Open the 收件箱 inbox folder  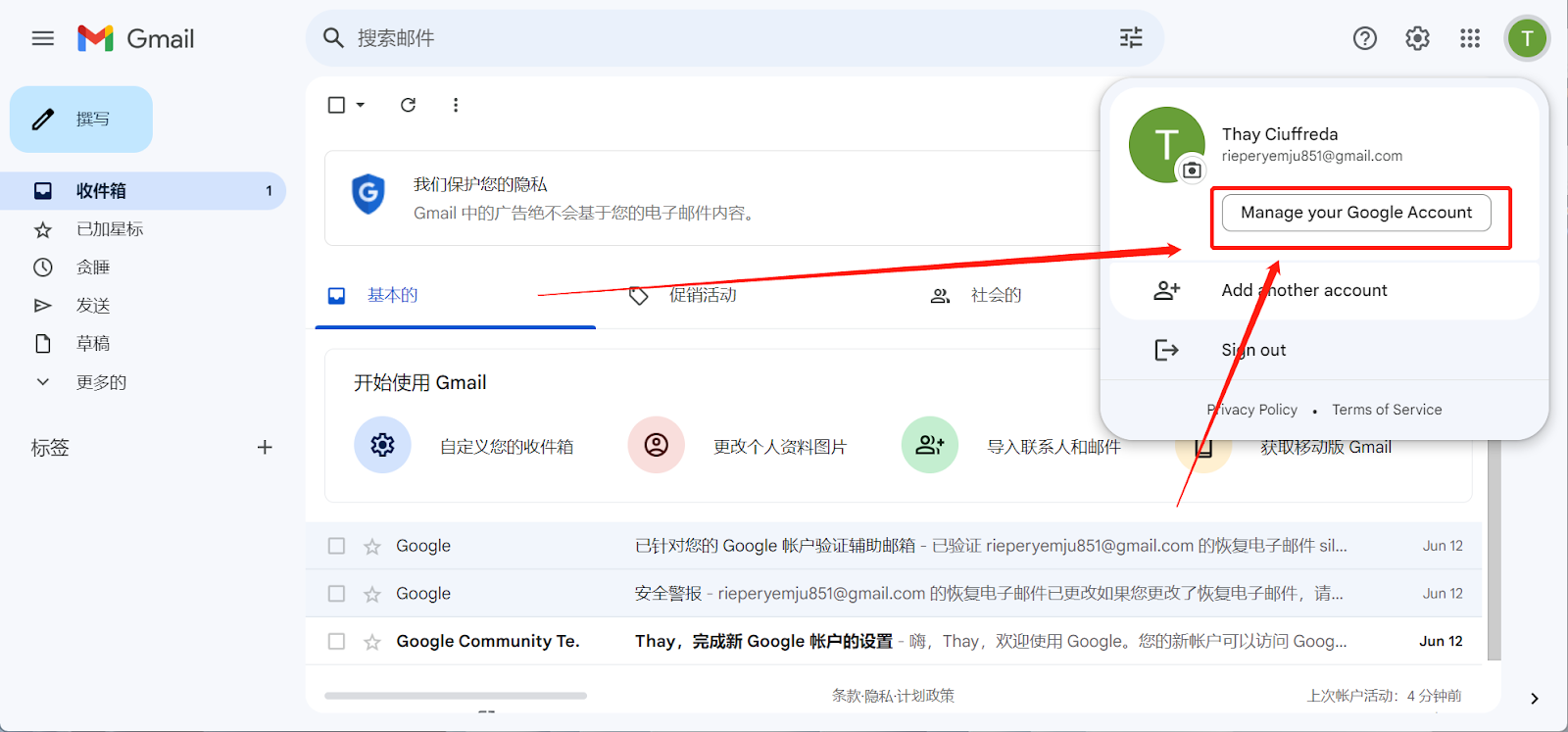[x=143, y=191]
